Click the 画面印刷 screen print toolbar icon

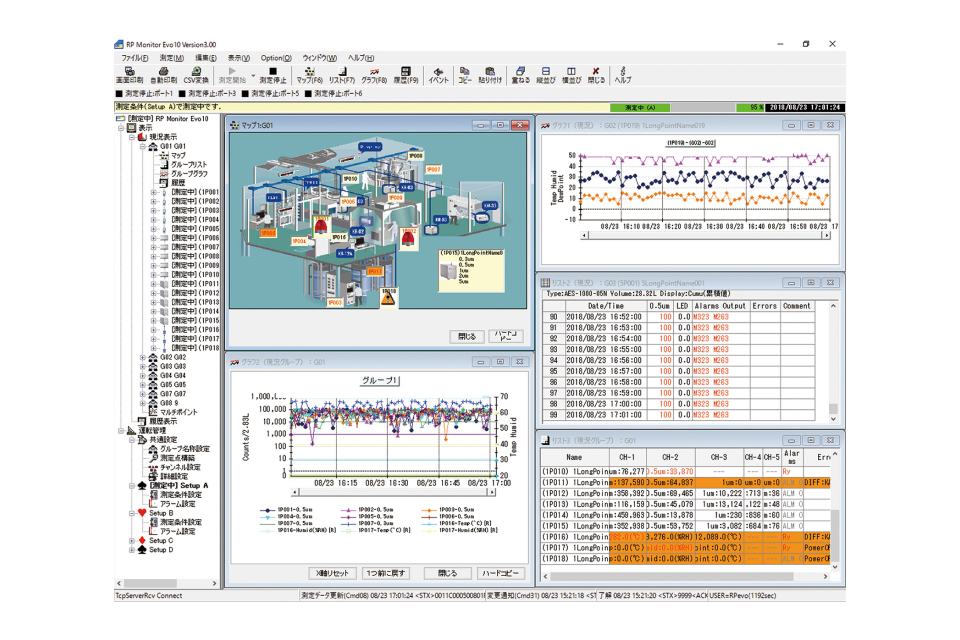point(130,75)
